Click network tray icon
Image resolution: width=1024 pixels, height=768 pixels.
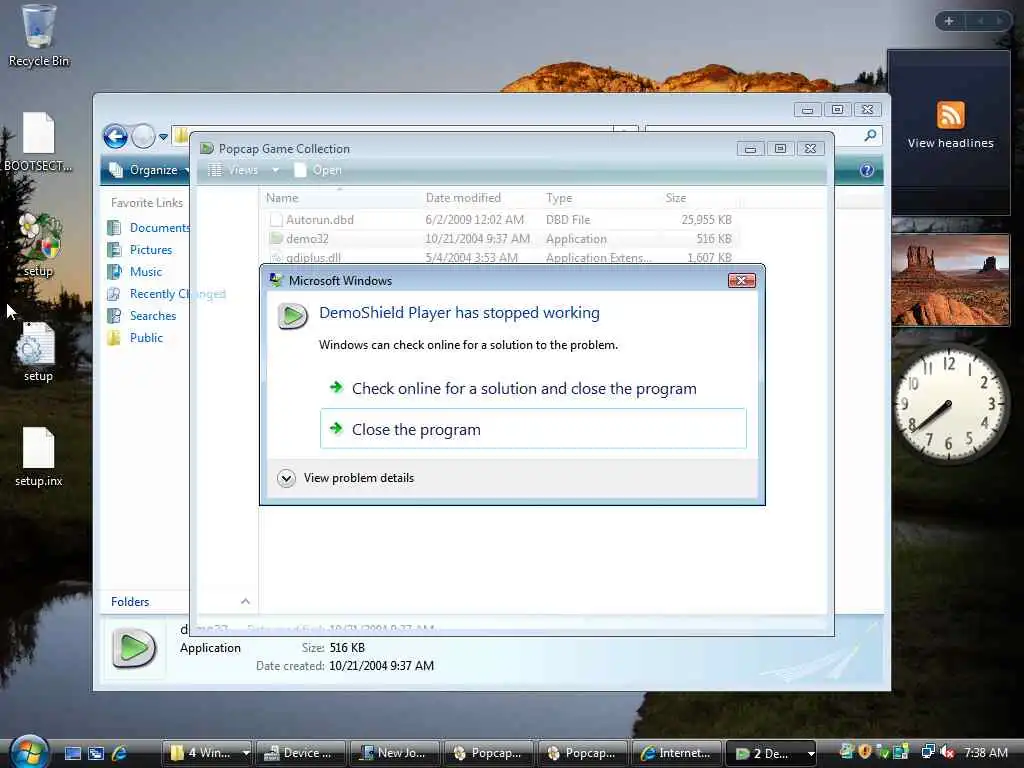[928, 752]
